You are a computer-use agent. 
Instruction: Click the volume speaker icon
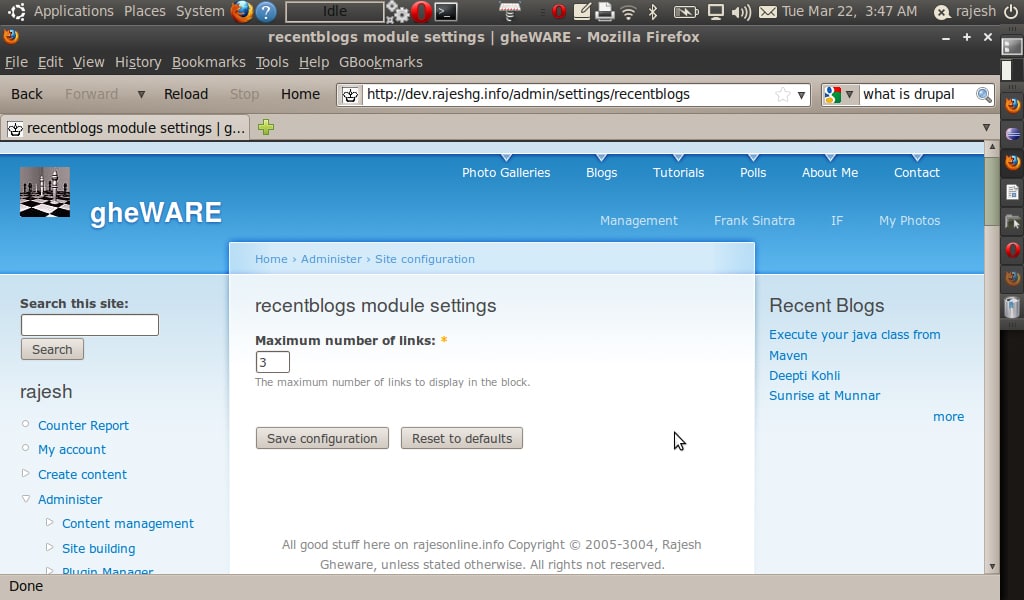(x=741, y=11)
